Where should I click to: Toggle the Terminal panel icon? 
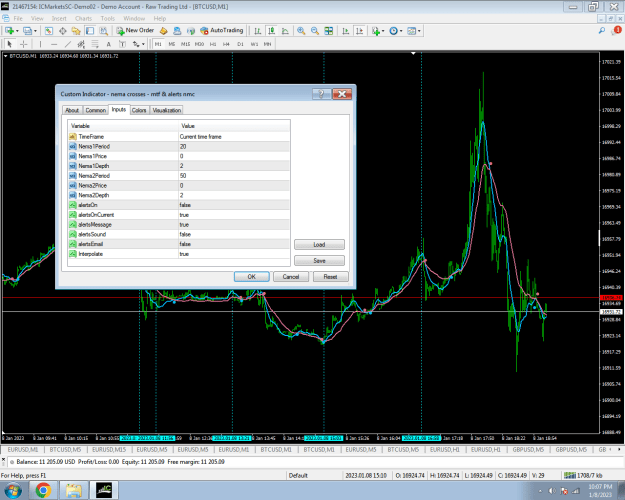(90, 31)
